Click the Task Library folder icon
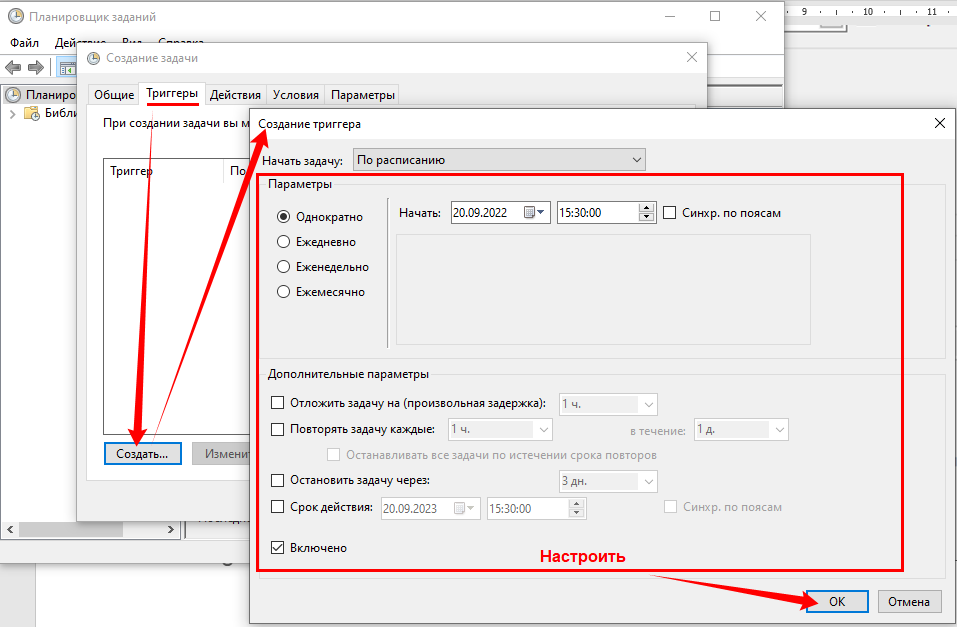 tap(32, 113)
